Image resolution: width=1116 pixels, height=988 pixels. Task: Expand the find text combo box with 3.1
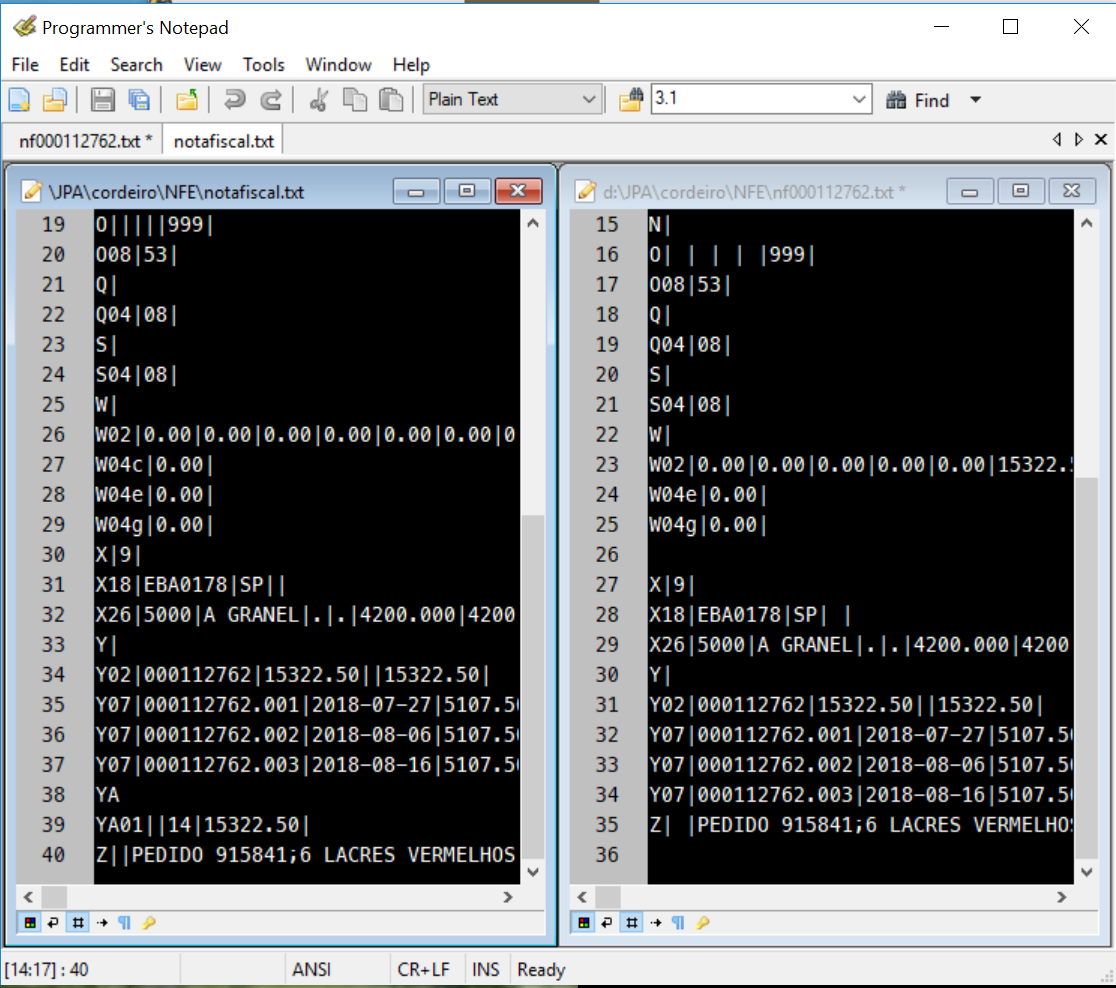[x=860, y=100]
